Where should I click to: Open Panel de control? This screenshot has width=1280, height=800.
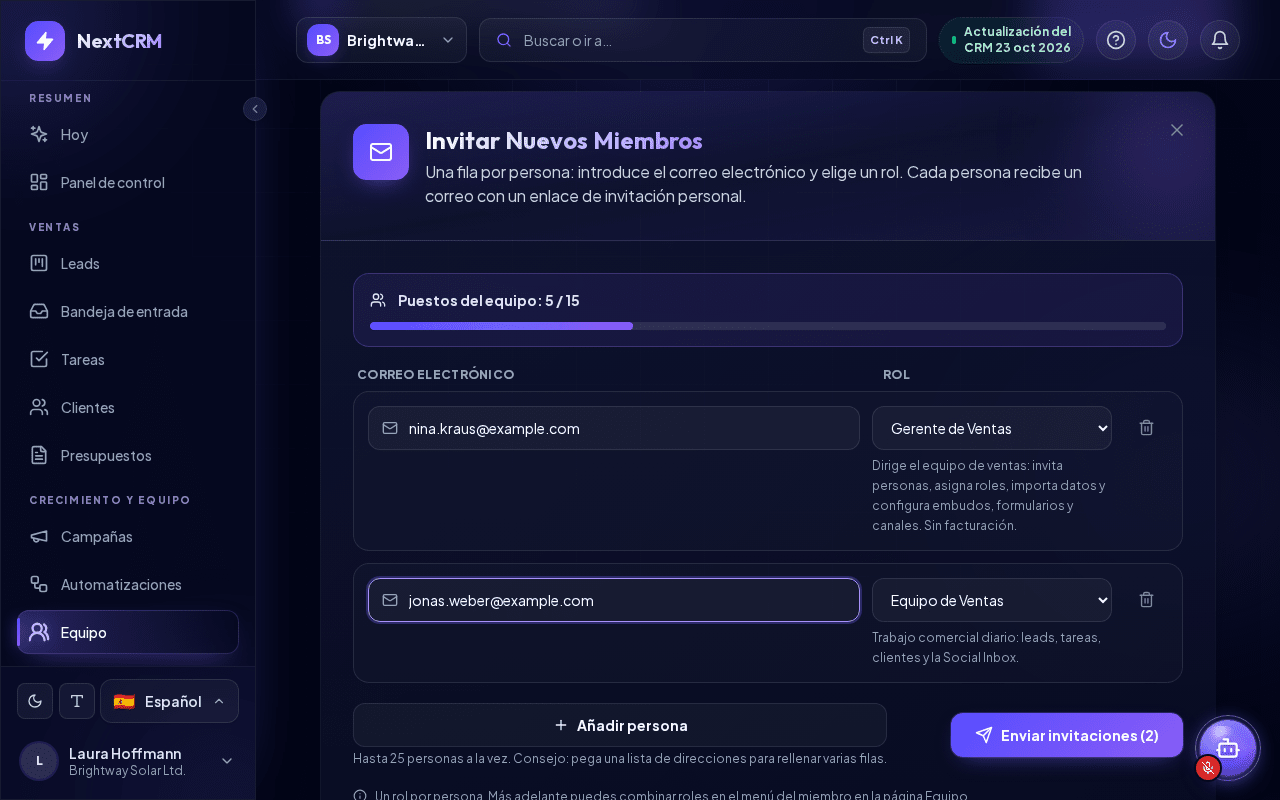[128, 182]
